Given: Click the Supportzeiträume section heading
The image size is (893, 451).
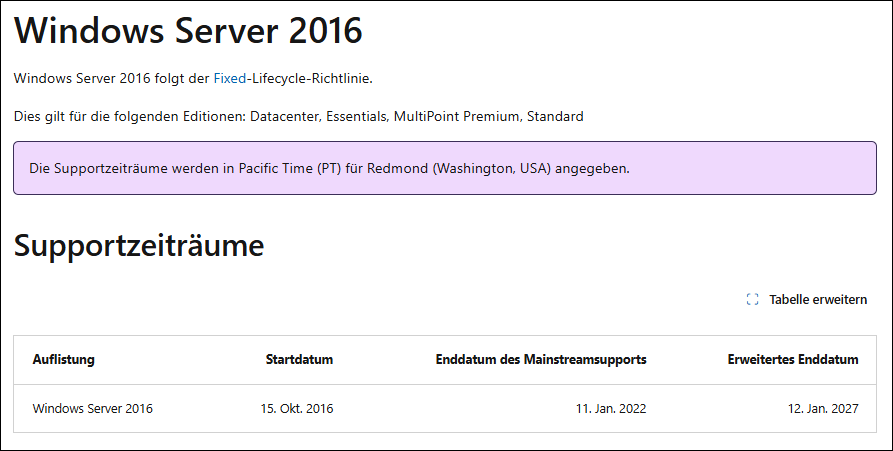Looking at the screenshot, I should (x=139, y=245).
